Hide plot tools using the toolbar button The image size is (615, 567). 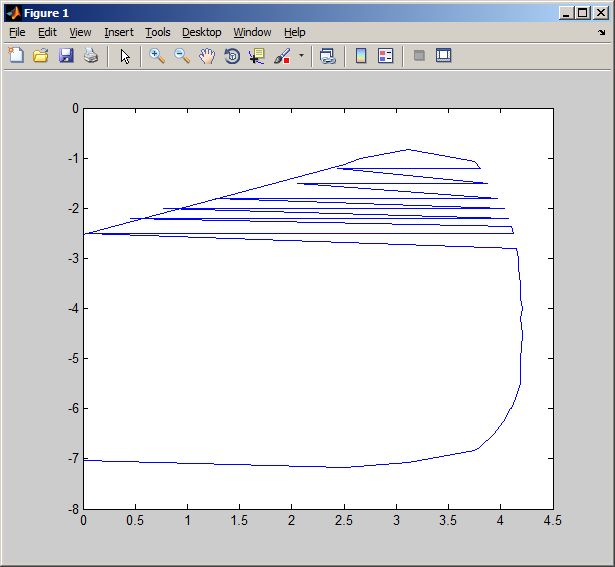tap(419, 56)
